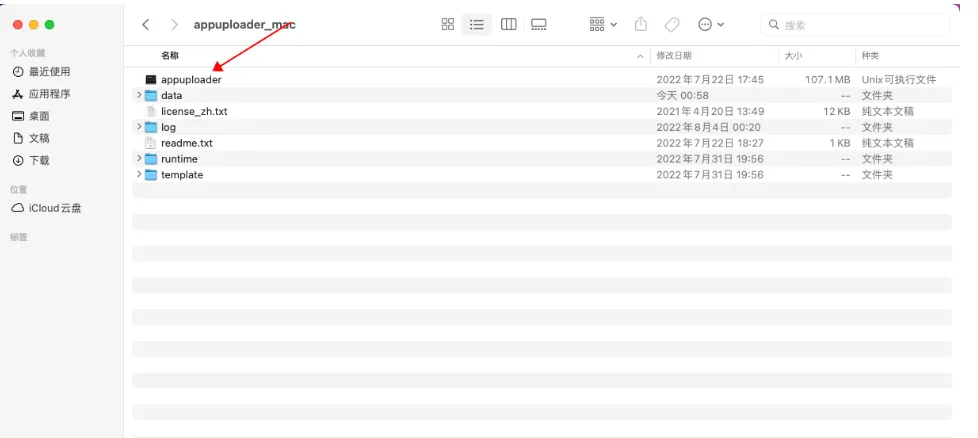This screenshot has height=438, width=978.
Task: Select the template folder name
Action: (182, 175)
